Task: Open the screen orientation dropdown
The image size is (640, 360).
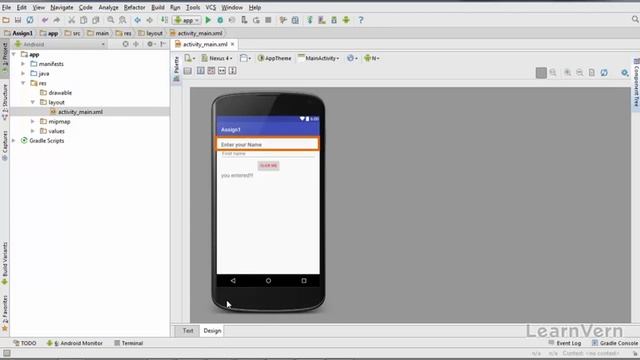Action: point(245,58)
